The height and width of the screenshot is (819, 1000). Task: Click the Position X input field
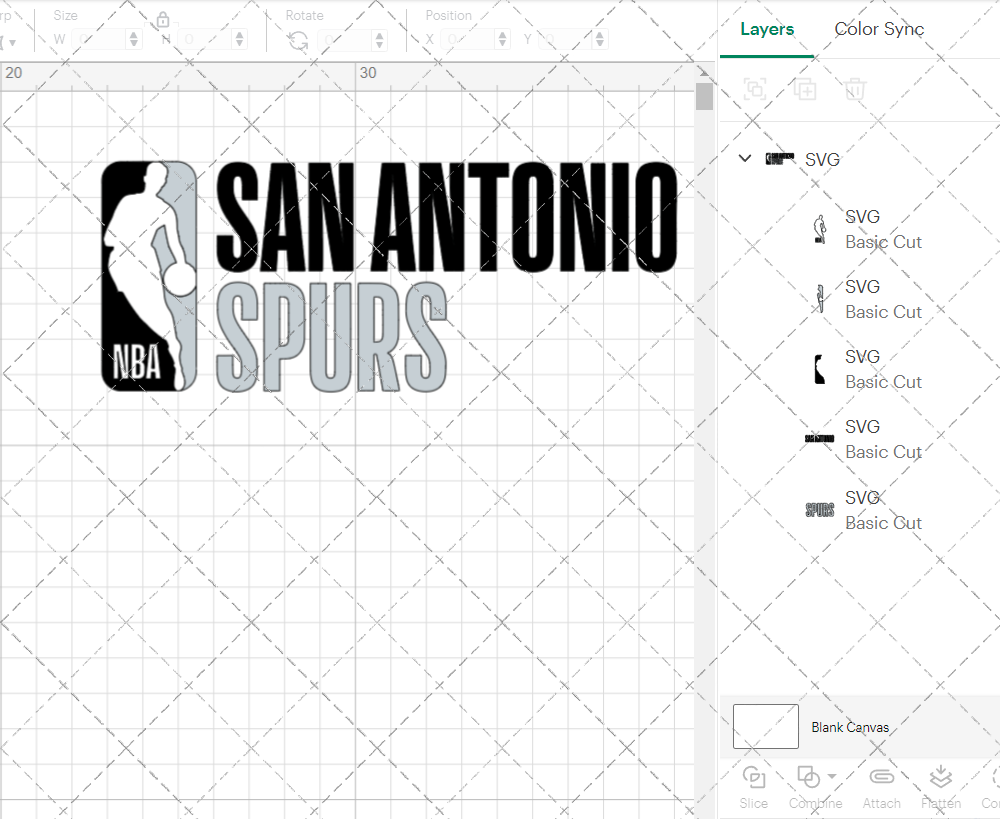tap(469, 40)
